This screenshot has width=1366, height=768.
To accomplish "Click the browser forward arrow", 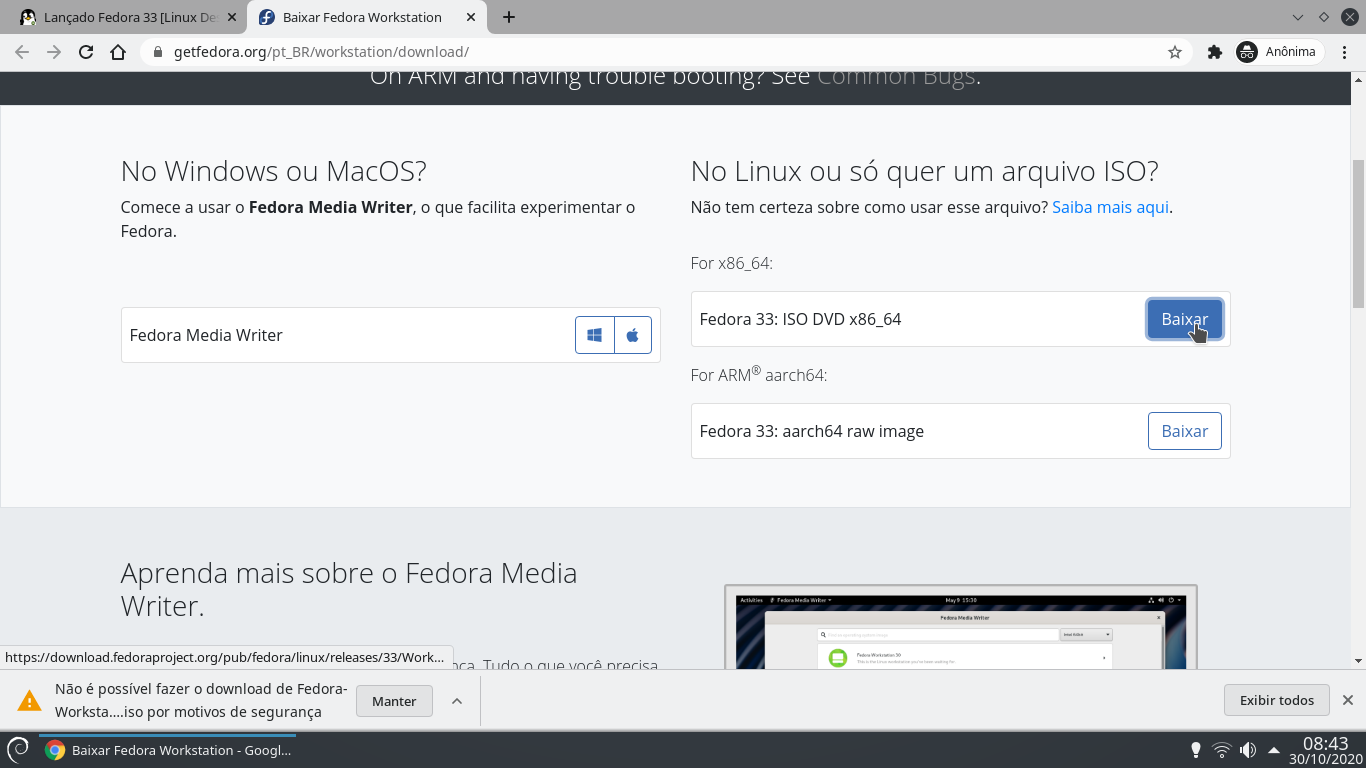I will [x=54, y=52].
